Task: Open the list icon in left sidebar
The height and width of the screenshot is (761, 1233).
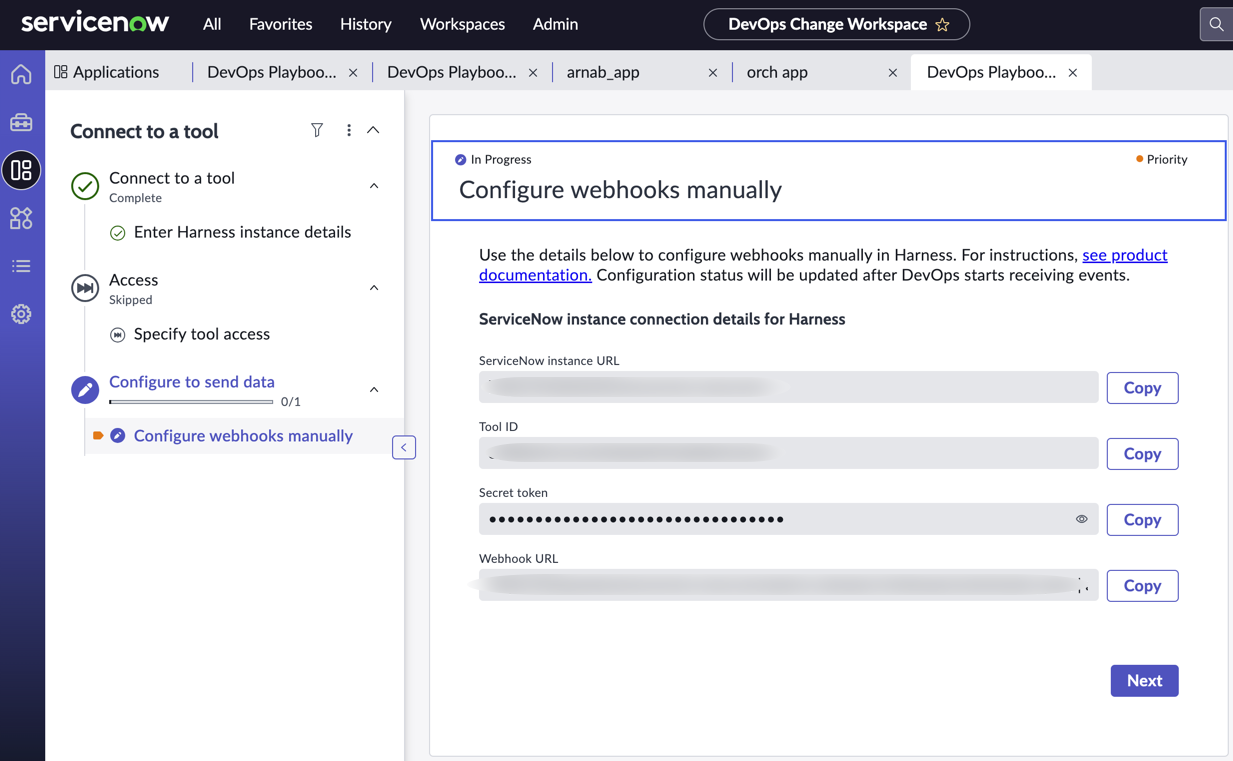Action: [x=21, y=266]
